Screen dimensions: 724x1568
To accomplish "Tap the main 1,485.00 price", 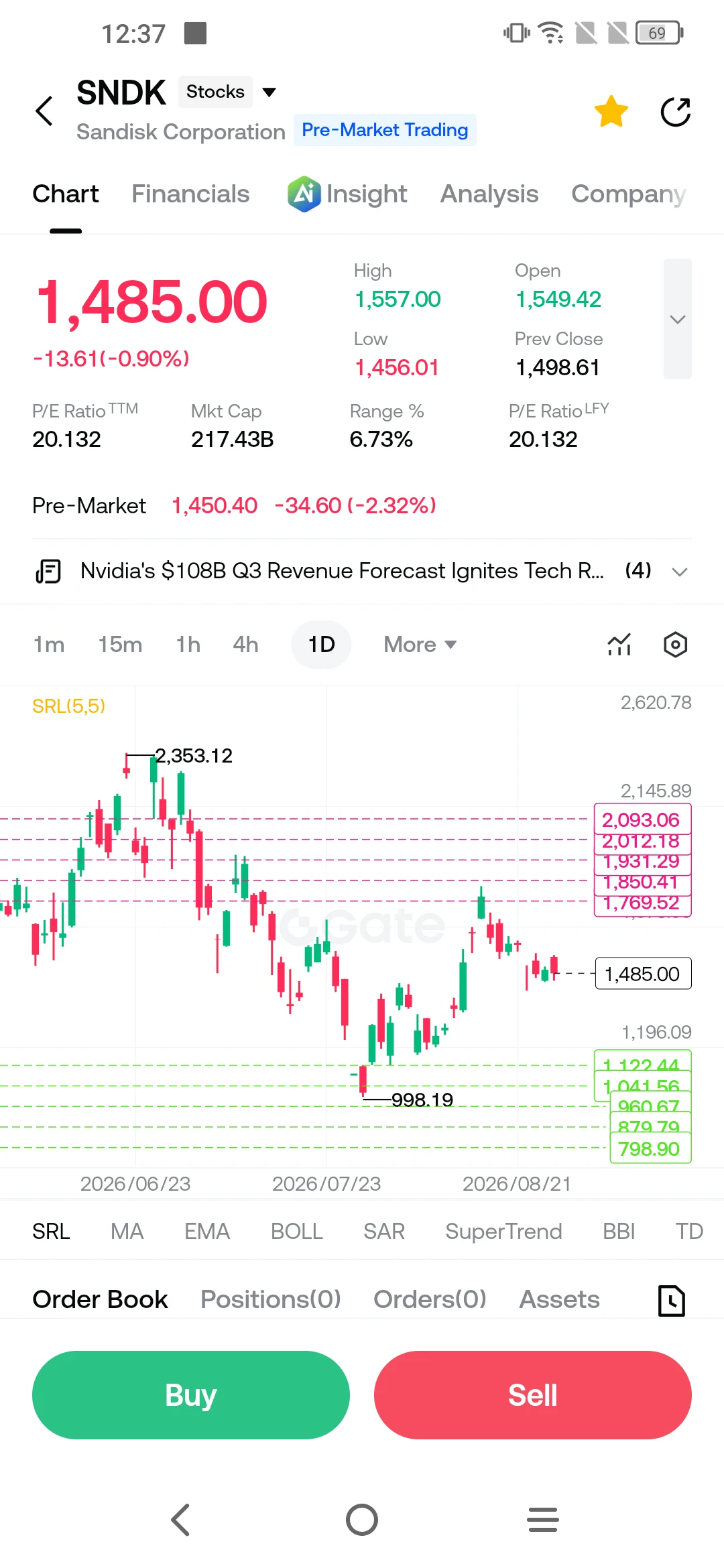I will tap(152, 302).
